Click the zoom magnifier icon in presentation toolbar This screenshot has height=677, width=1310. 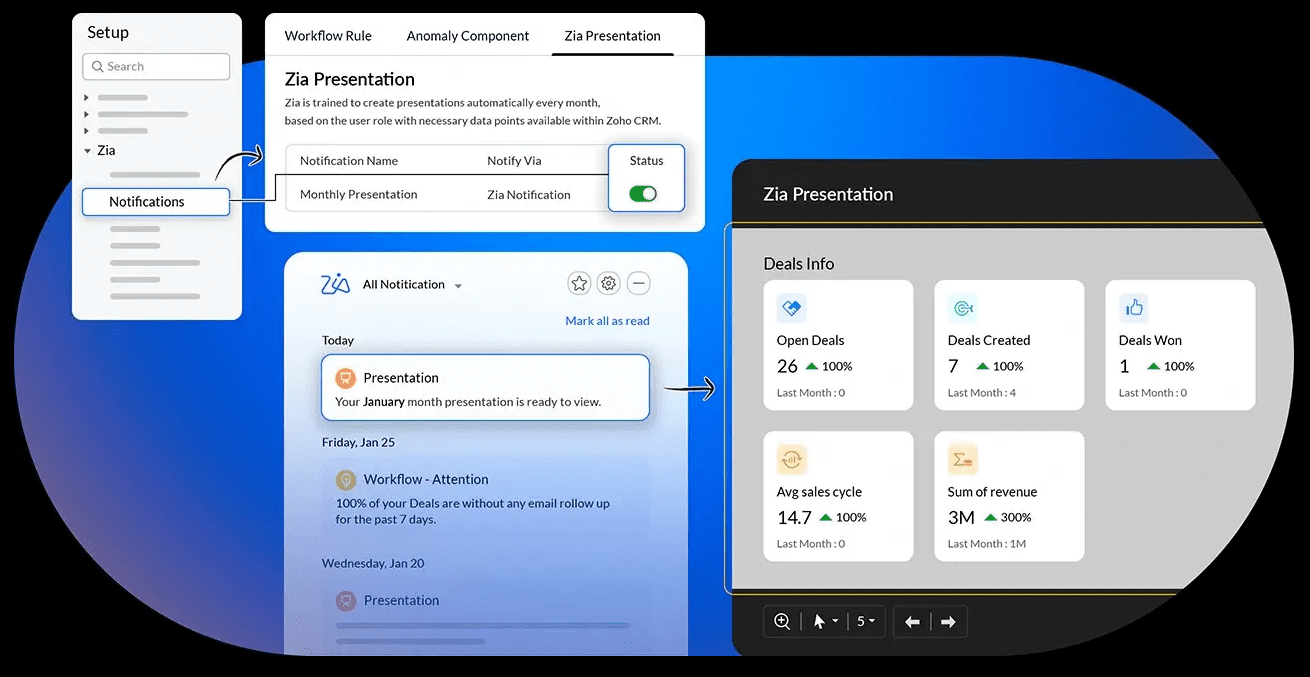[x=782, y=622]
